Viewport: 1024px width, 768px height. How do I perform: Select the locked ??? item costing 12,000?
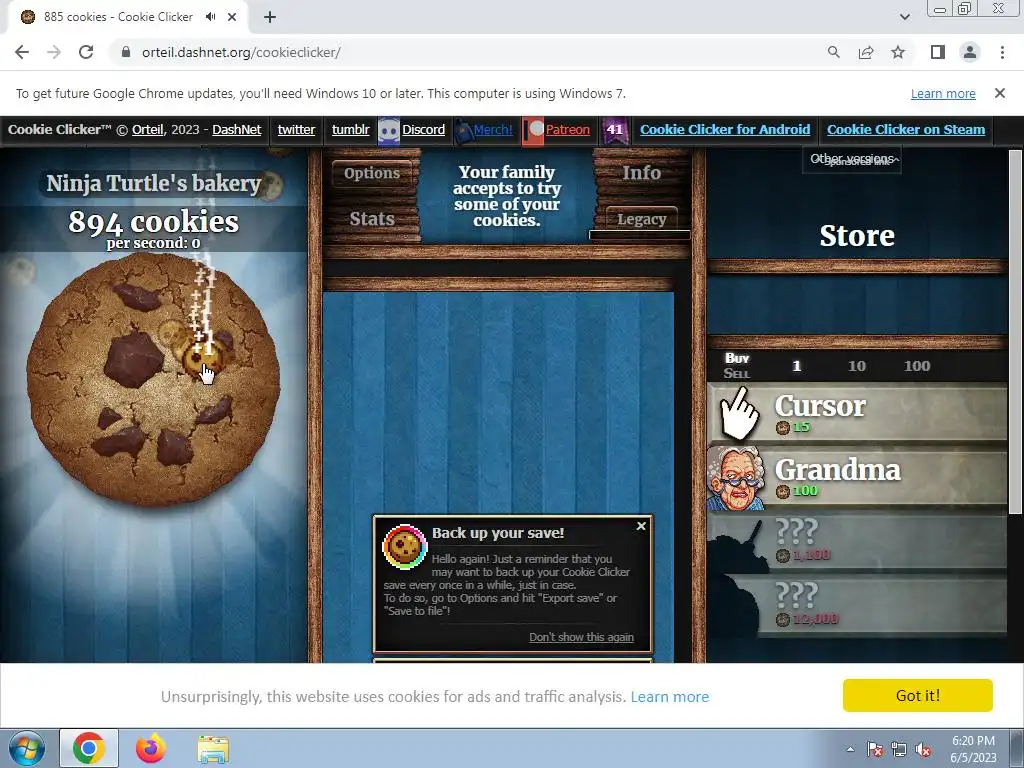pos(857,604)
